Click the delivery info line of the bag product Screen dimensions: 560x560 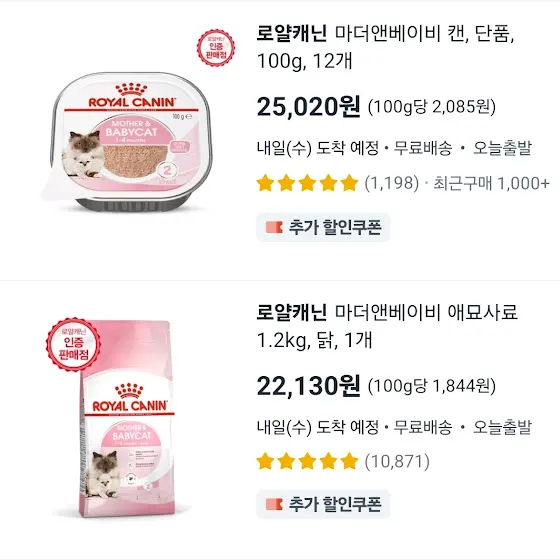point(394,427)
